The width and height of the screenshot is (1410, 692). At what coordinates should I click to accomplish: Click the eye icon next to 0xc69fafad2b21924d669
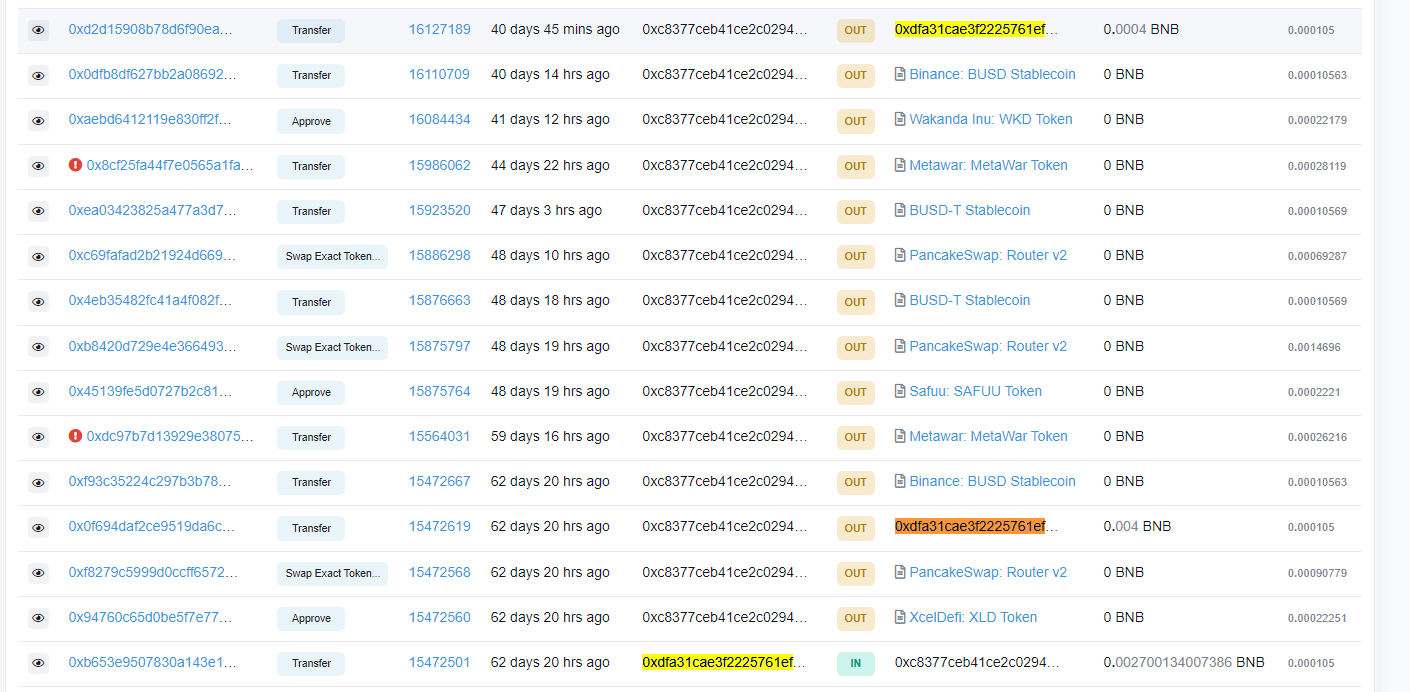coord(38,256)
